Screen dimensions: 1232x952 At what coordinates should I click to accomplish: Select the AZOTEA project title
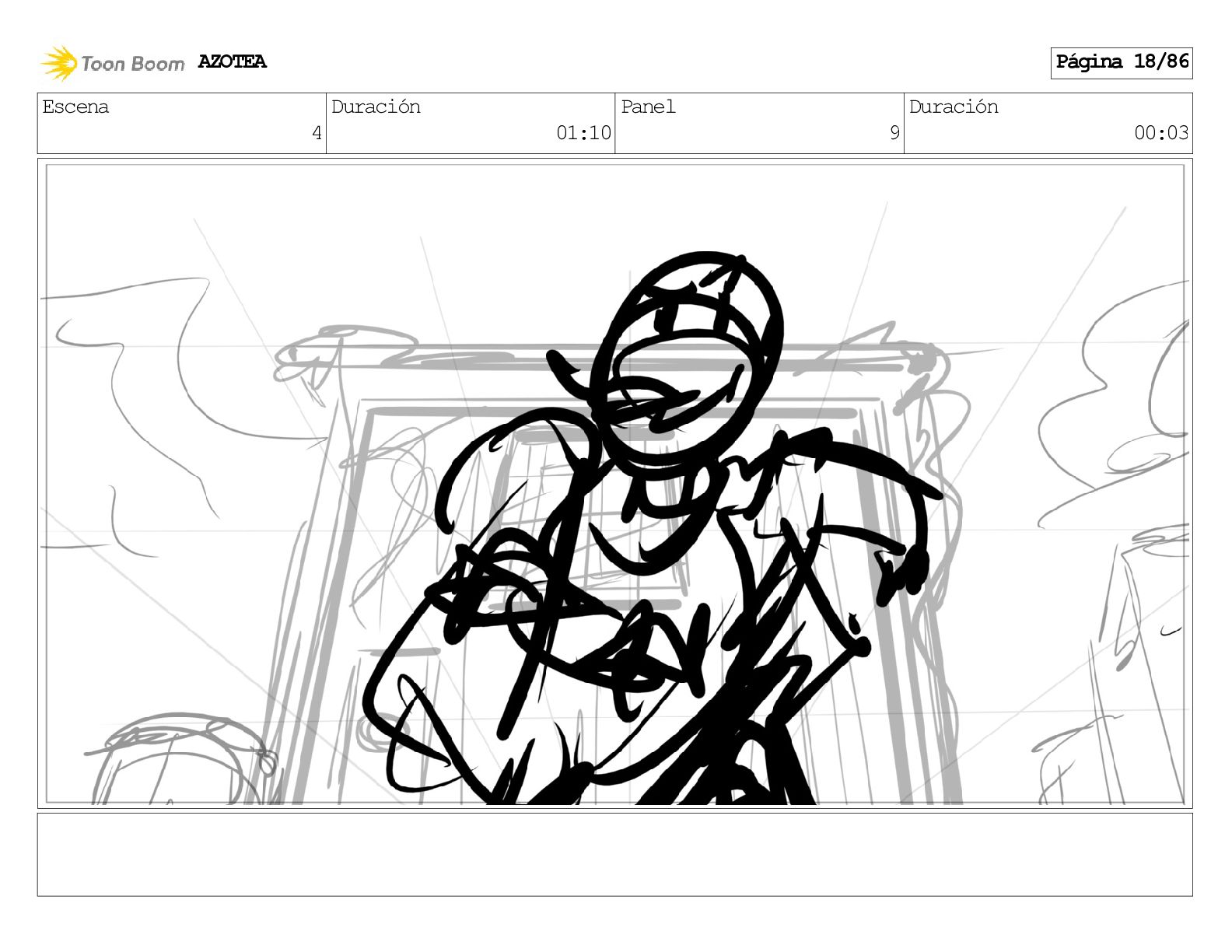pos(232,61)
